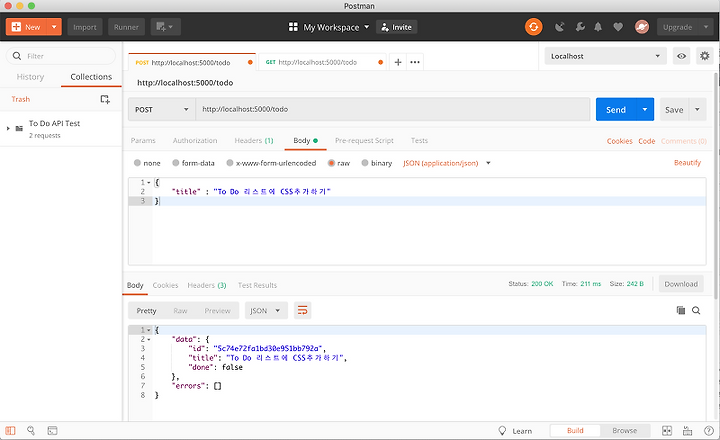Select x-www-form-urlencoded radio button
This screenshot has height=440, width=720.
point(230,163)
